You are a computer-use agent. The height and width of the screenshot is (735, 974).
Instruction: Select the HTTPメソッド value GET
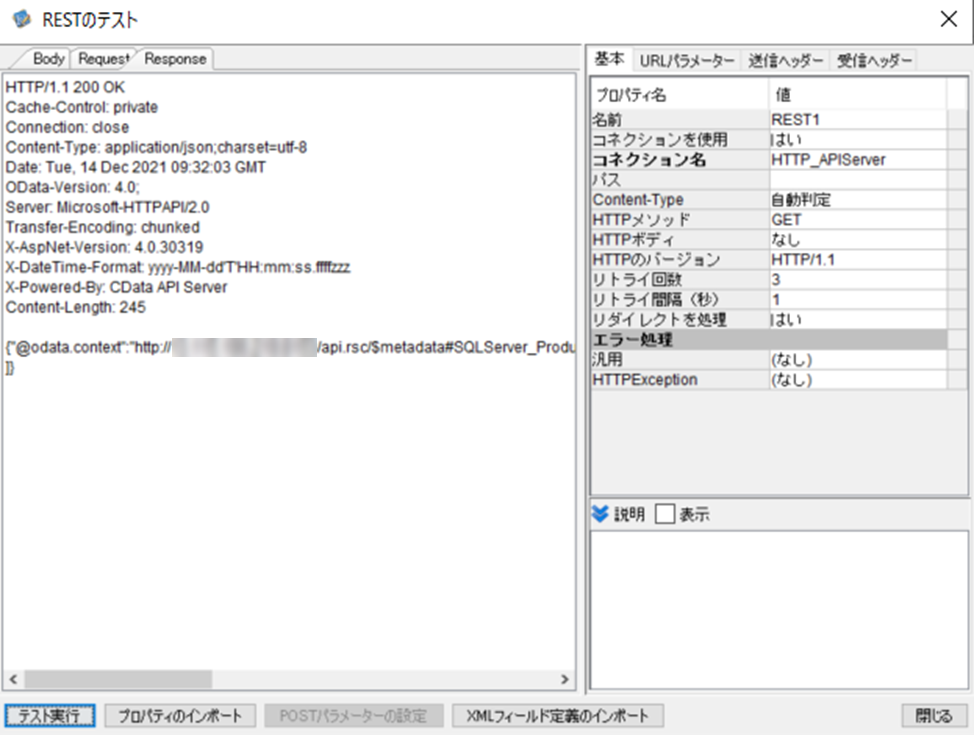click(x=858, y=219)
